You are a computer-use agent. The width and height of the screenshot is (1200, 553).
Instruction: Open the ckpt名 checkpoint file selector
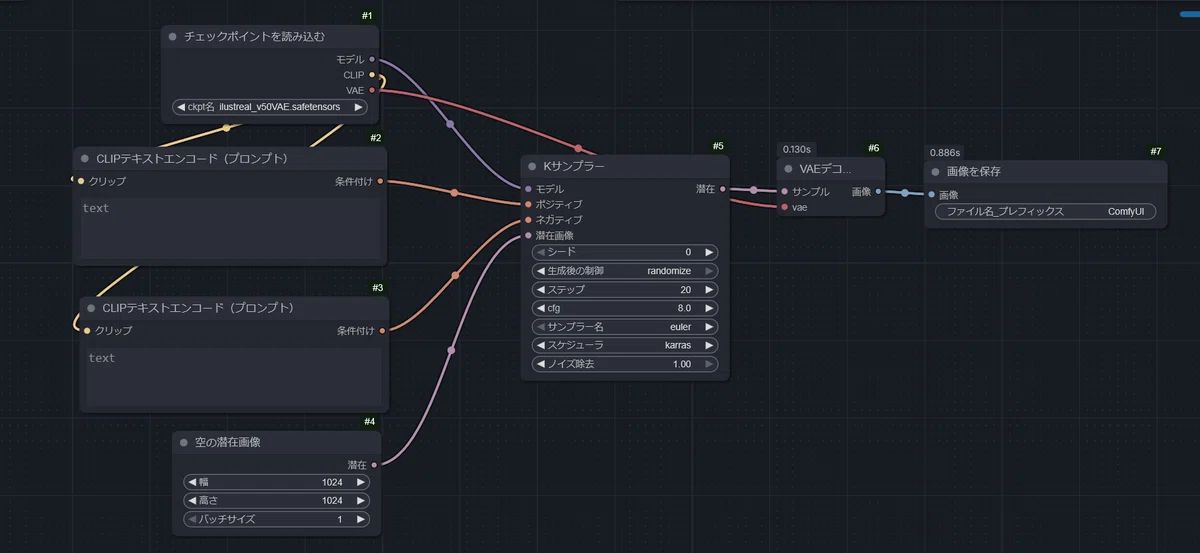(270, 107)
